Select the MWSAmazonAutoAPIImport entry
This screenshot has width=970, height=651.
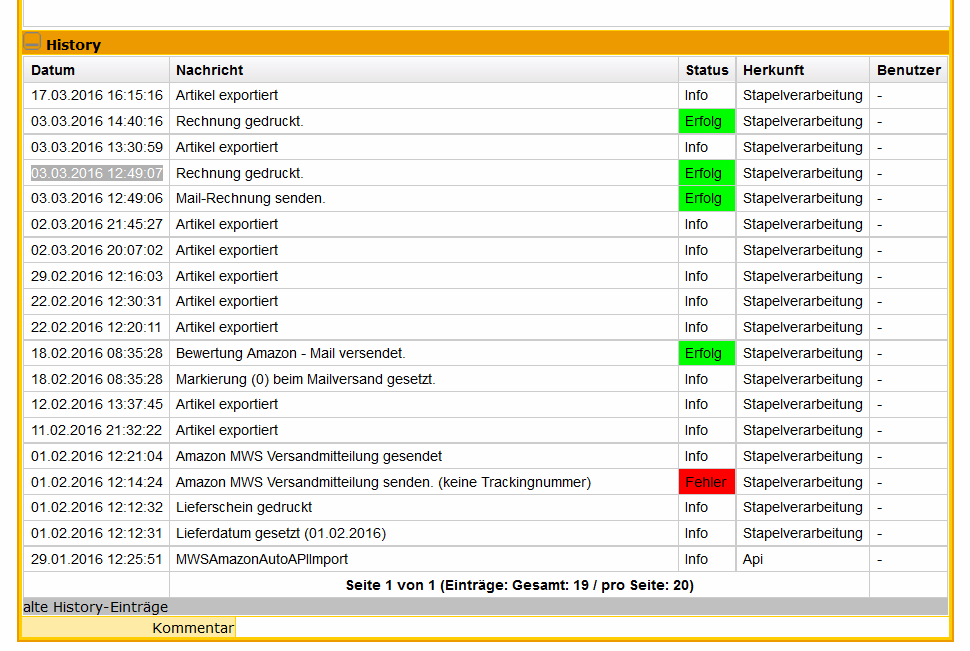click(262, 559)
